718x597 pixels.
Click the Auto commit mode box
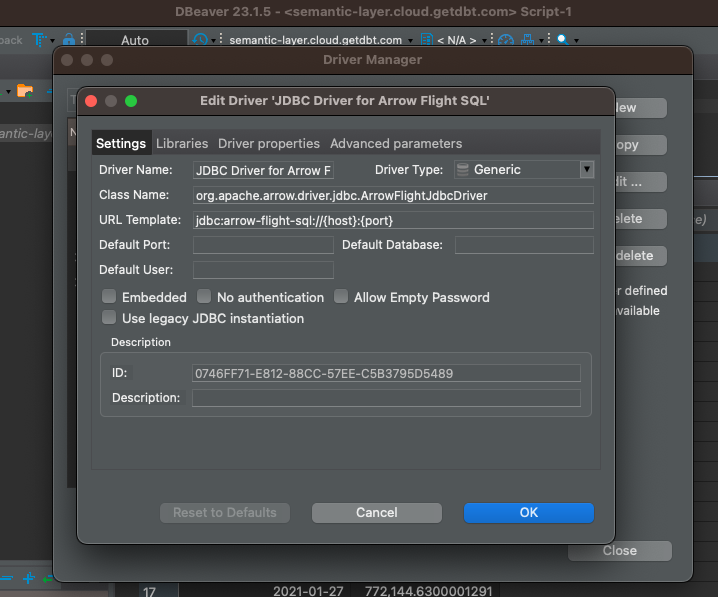click(x=136, y=40)
